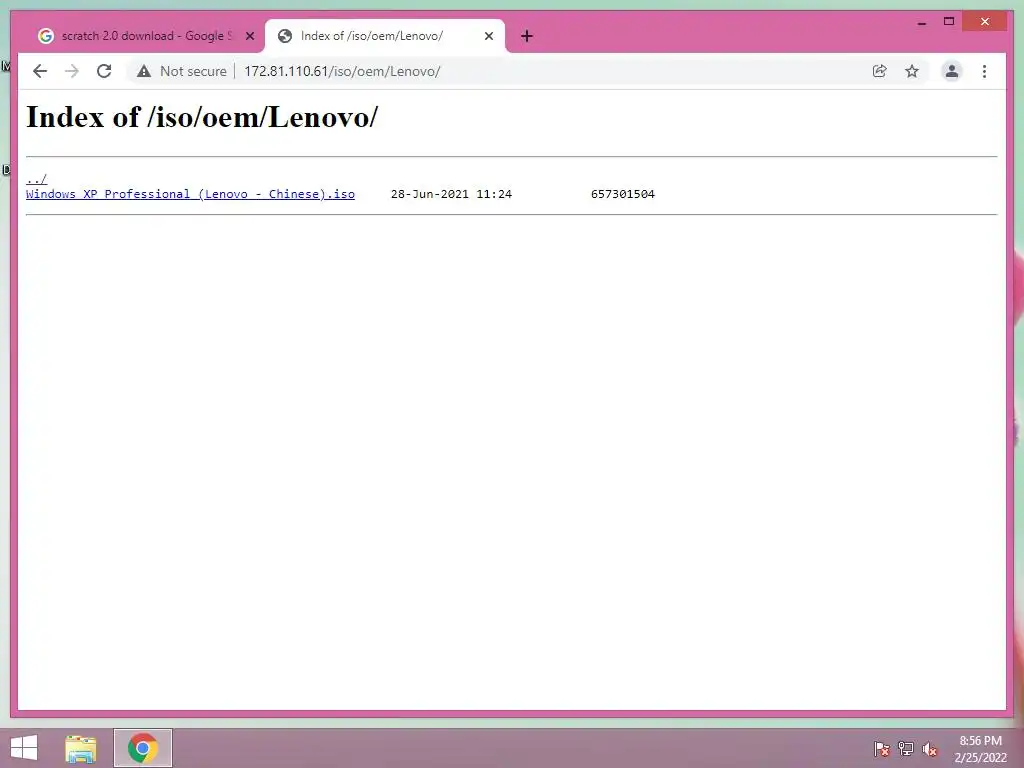Screen dimensions: 1024x768
Task: Click the file size value 657301504
Action: coord(622,194)
